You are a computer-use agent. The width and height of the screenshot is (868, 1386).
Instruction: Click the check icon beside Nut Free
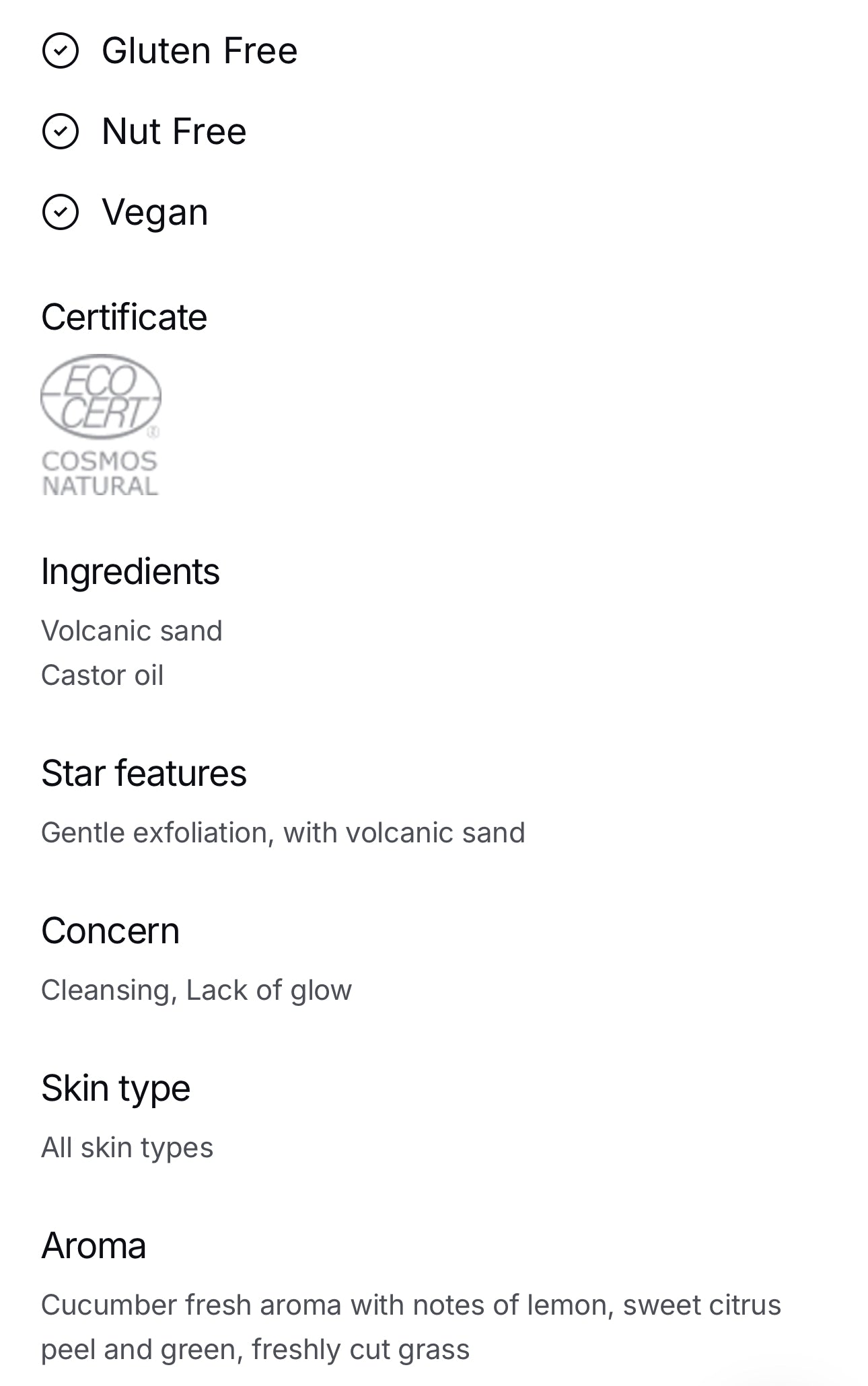point(61,131)
